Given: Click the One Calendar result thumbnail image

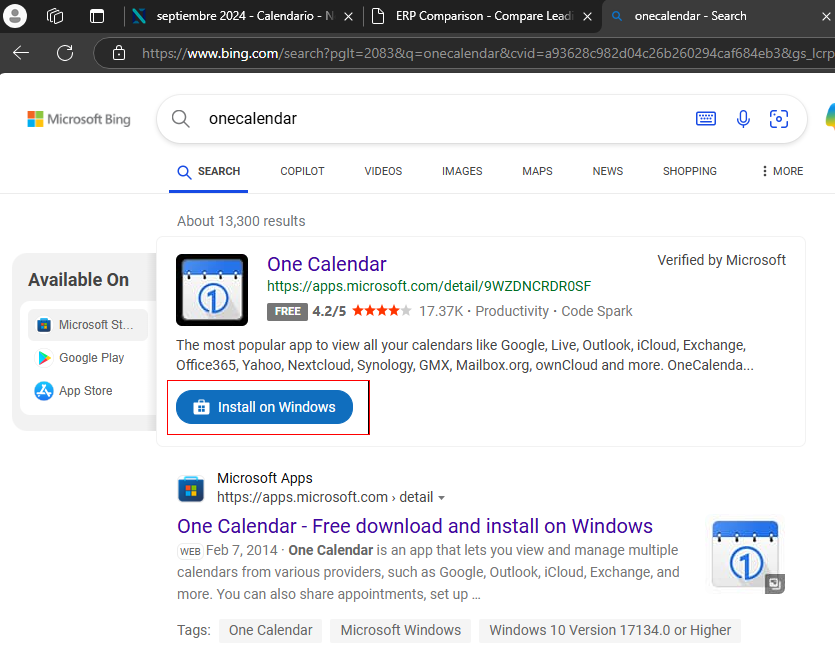Looking at the screenshot, I should tap(745, 553).
